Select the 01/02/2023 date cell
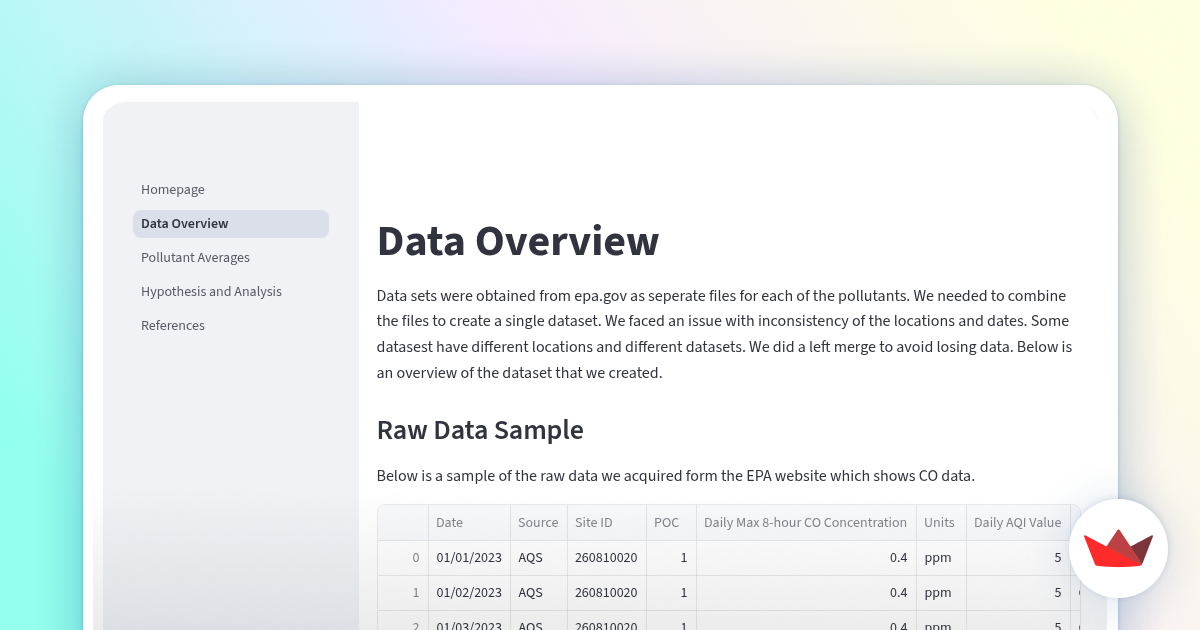1200x630 pixels. click(x=469, y=593)
